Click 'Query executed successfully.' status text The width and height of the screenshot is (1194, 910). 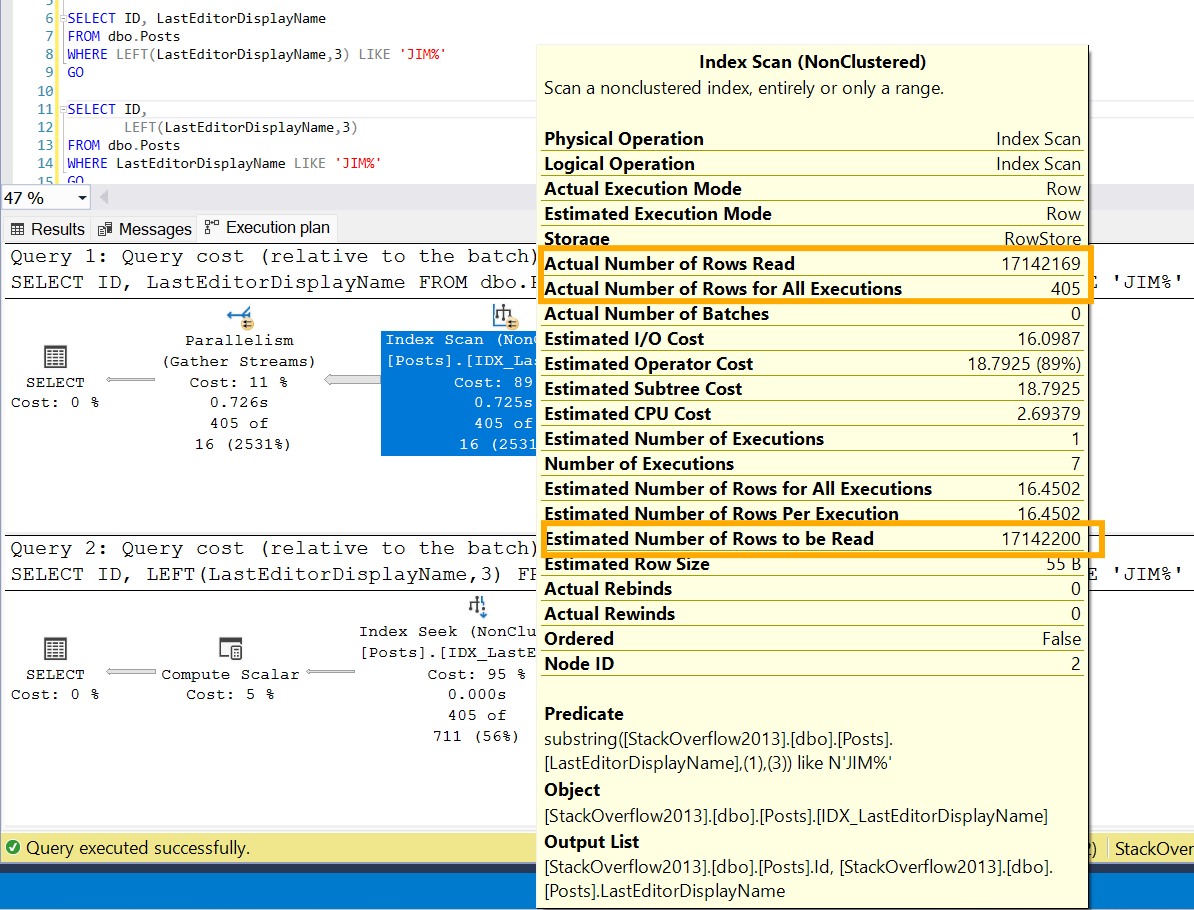pyautogui.click(x=138, y=848)
